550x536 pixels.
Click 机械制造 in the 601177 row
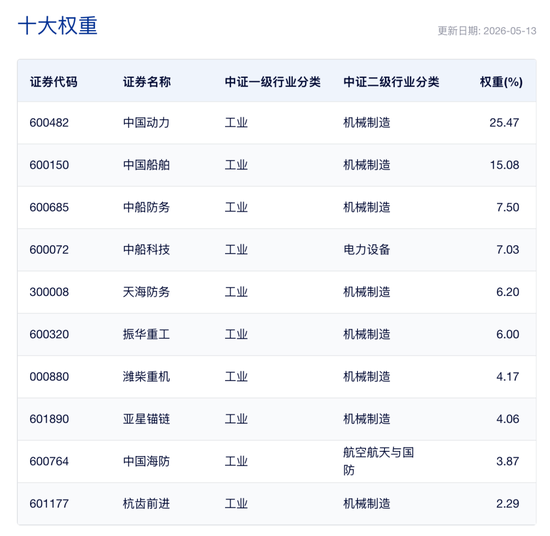pos(367,504)
